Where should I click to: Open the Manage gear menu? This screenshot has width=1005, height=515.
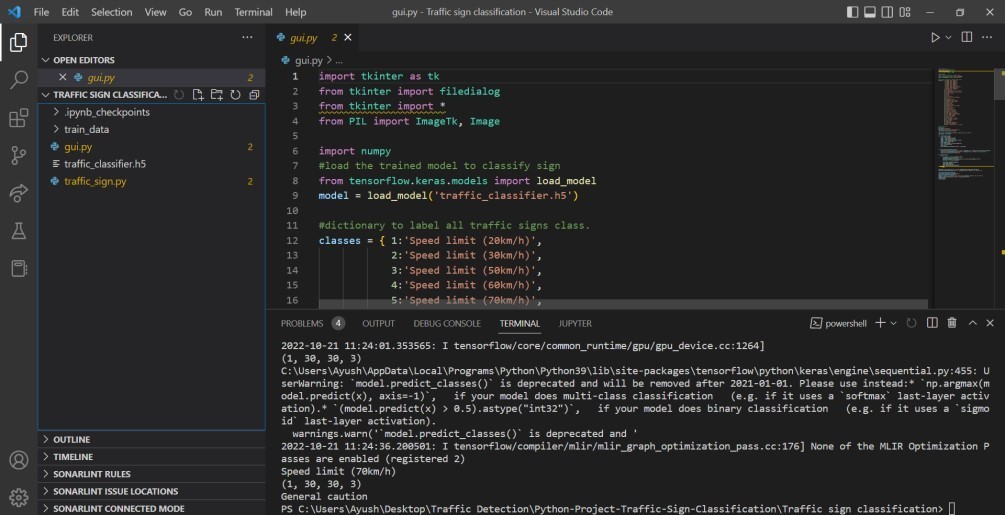19,497
